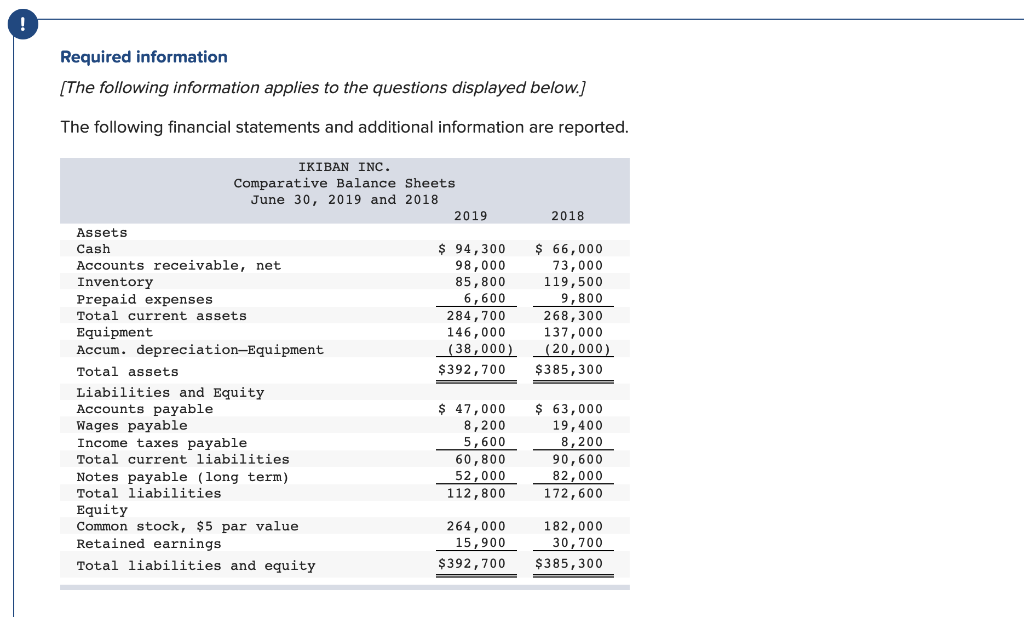Click the 2019 Income taxes payable 5,600
Screen dimensions: 1024x617
click(x=485, y=442)
